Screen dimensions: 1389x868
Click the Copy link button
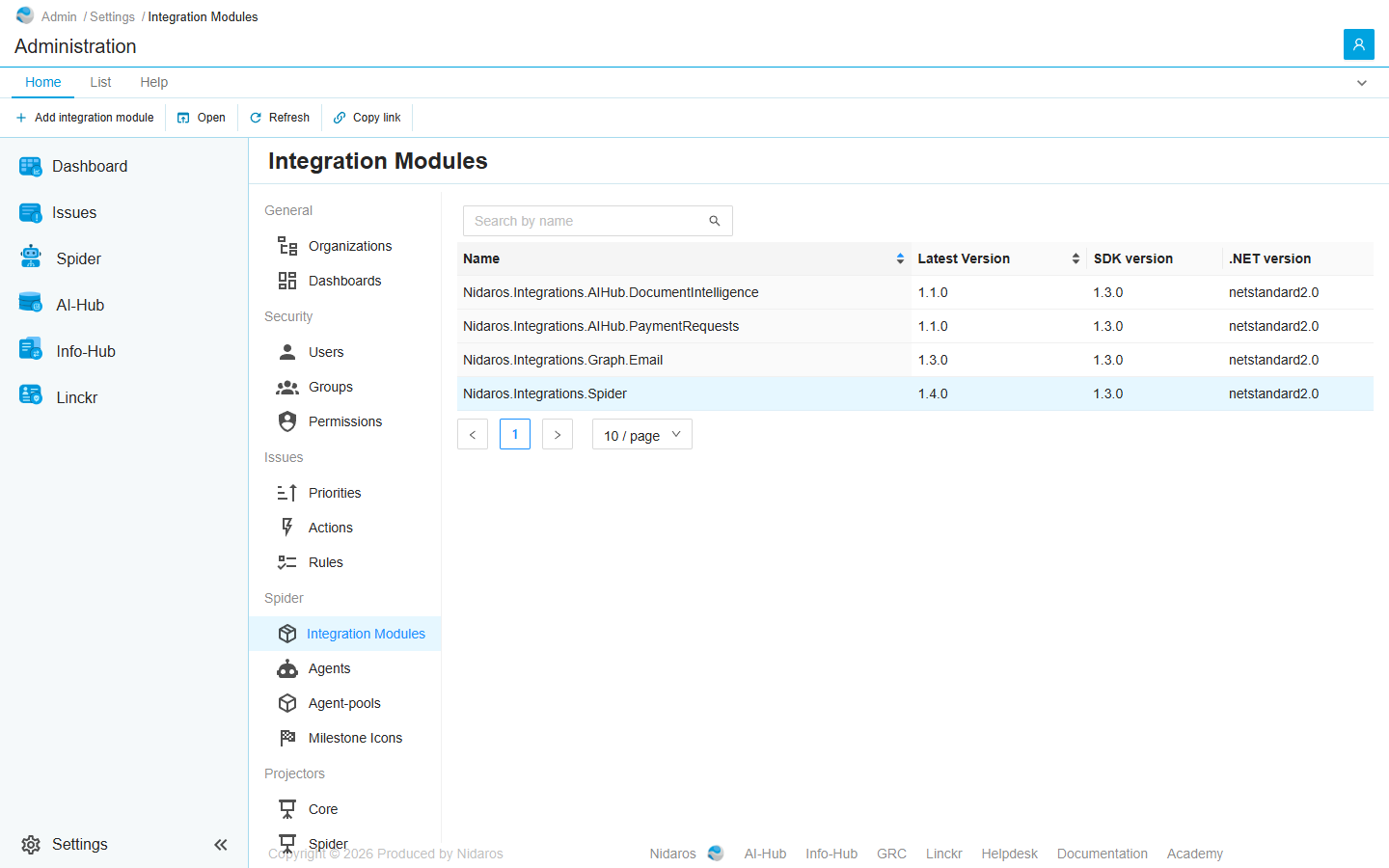click(368, 118)
